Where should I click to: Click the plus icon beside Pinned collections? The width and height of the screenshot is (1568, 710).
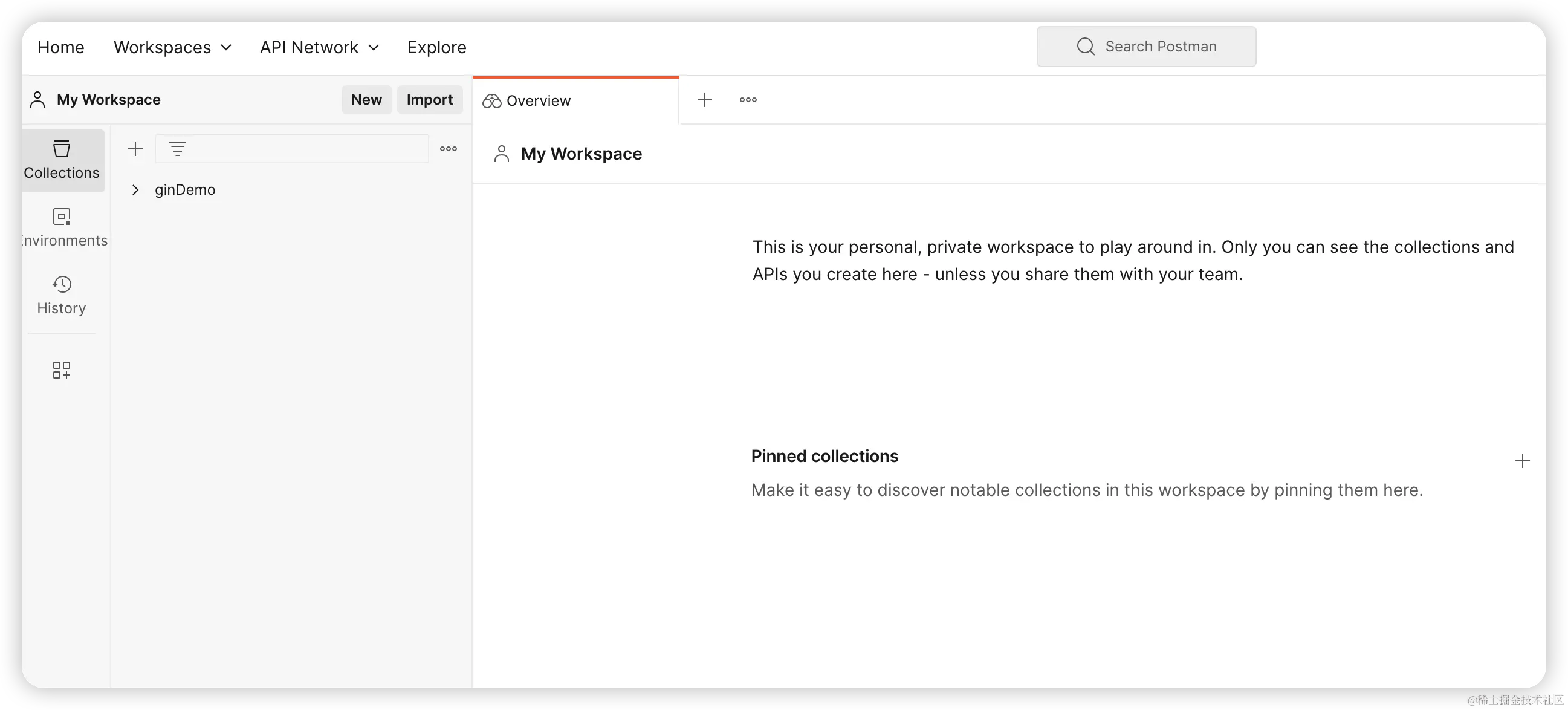(1521, 461)
